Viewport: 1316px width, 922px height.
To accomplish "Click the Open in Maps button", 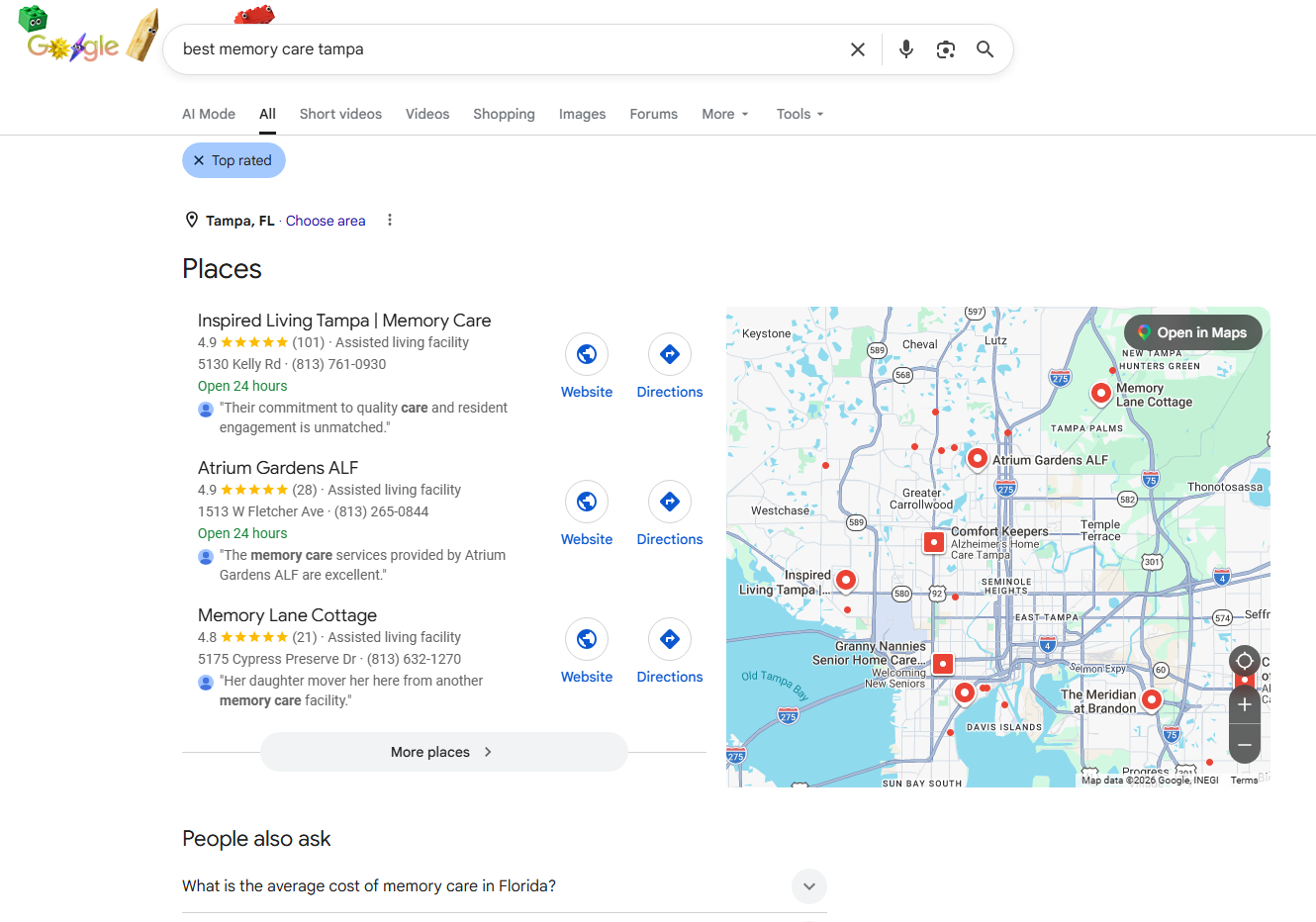I will pos(1192,332).
